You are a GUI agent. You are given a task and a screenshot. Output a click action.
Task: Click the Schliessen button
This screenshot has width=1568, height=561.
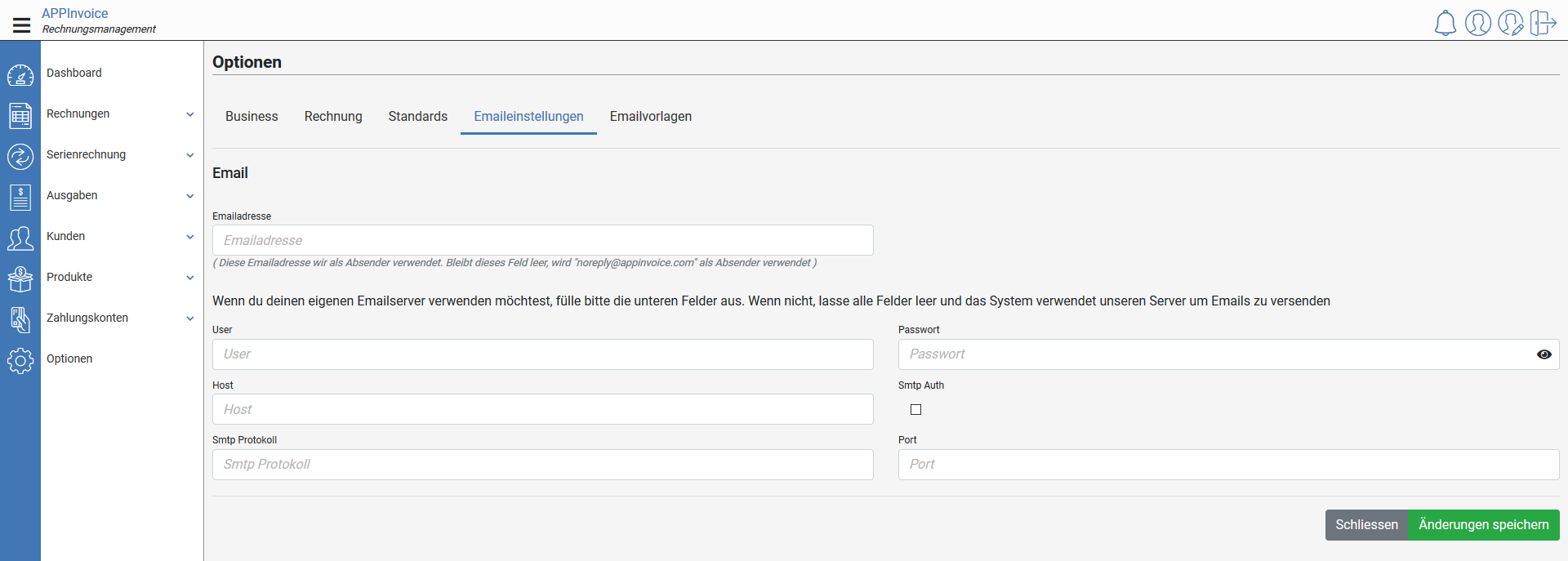[1366, 525]
